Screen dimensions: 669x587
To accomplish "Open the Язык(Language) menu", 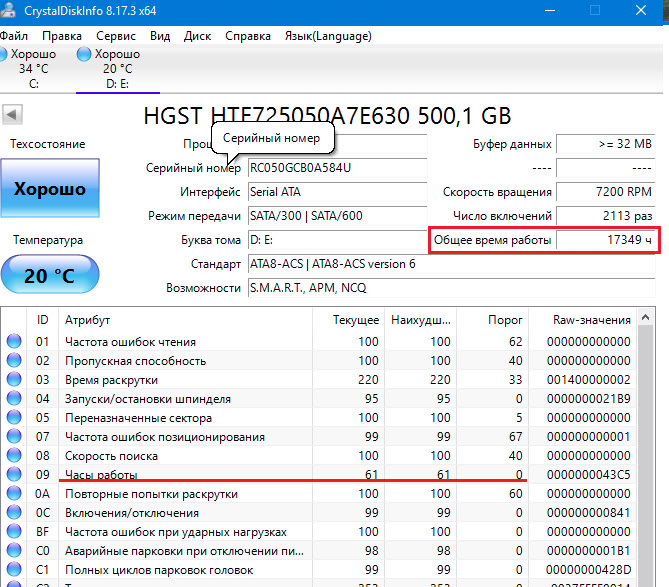I will (x=328, y=36).
